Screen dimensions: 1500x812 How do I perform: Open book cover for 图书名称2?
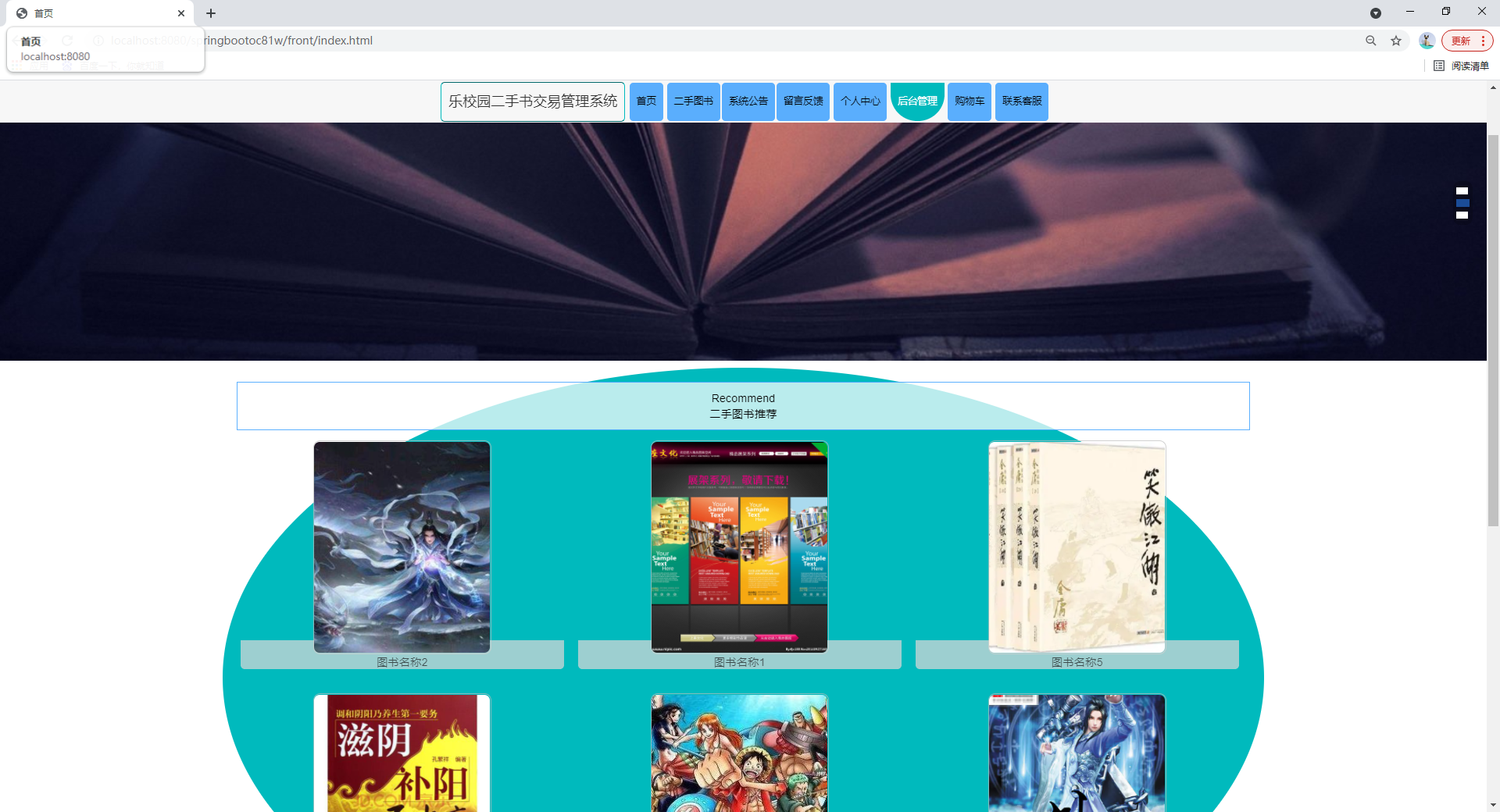point(402,547)
